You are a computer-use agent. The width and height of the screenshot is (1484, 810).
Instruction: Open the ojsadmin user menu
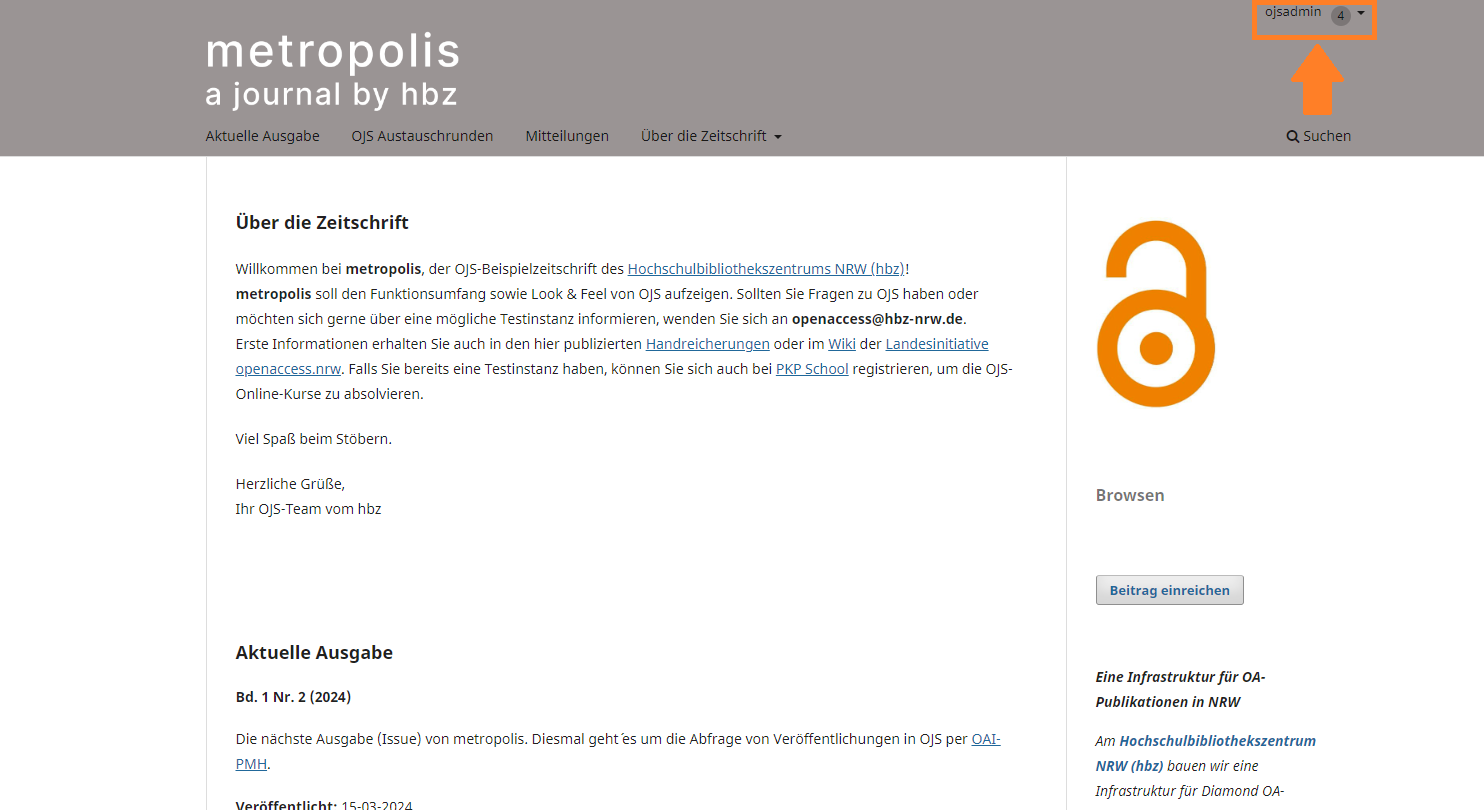[x=1293, y=13]
